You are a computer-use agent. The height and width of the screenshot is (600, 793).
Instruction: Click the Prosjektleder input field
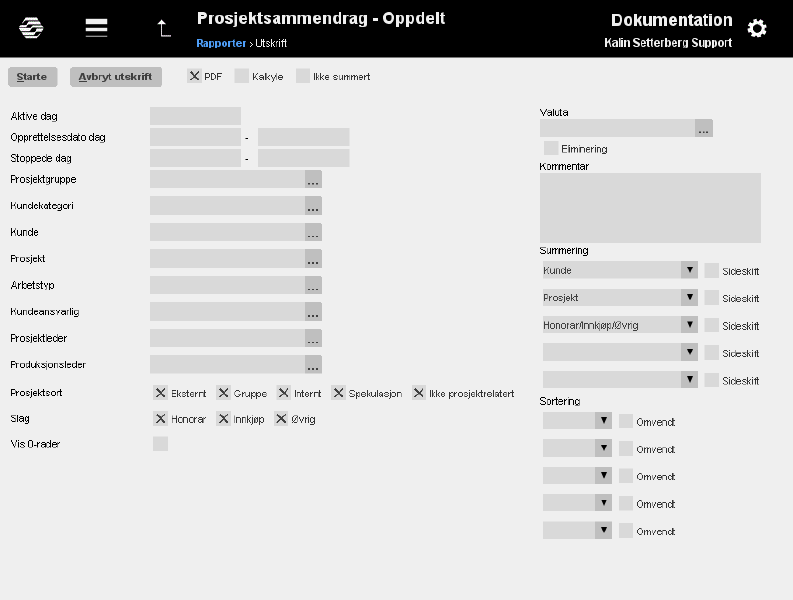228,338
